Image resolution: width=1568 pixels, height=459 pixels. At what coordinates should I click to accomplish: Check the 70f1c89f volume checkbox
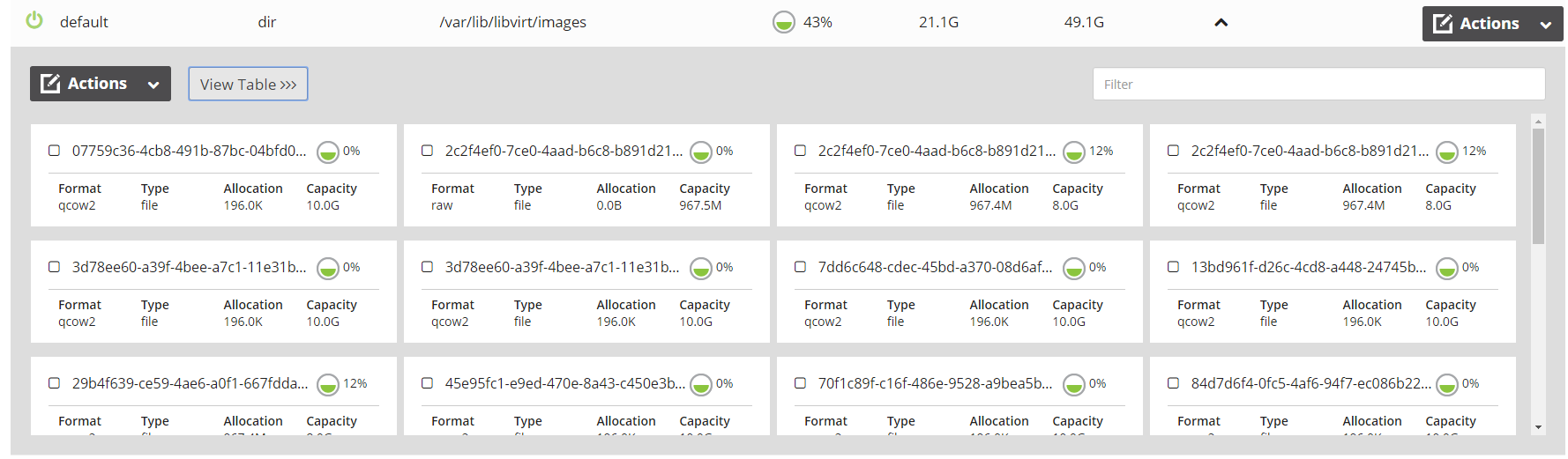tap(801, 383)
